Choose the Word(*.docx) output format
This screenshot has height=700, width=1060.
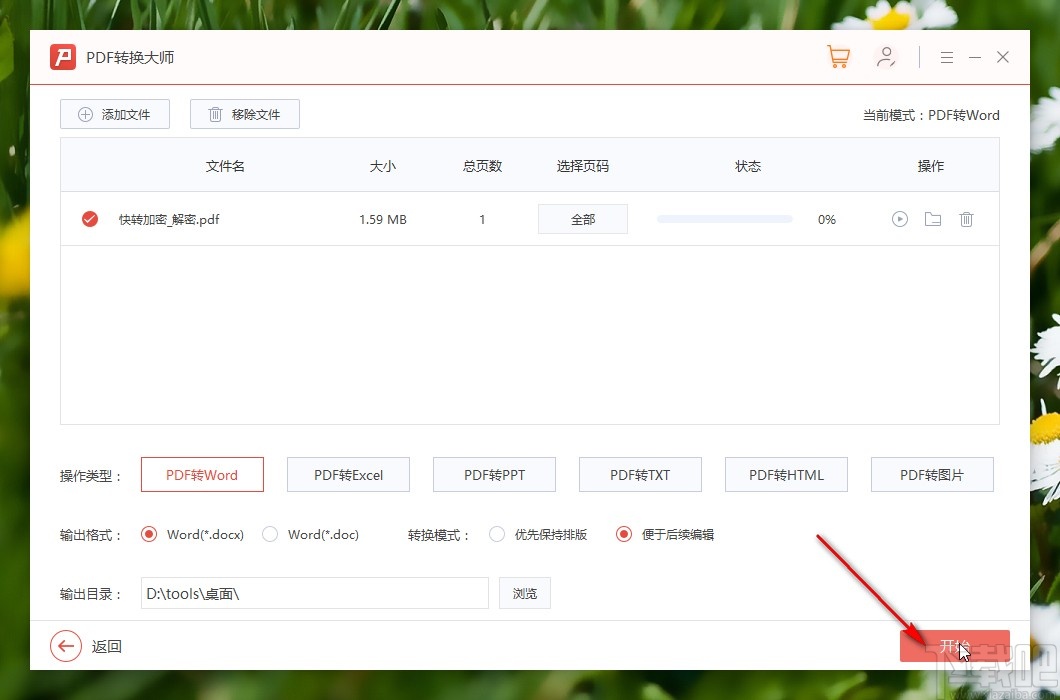(x=149, y=534)
